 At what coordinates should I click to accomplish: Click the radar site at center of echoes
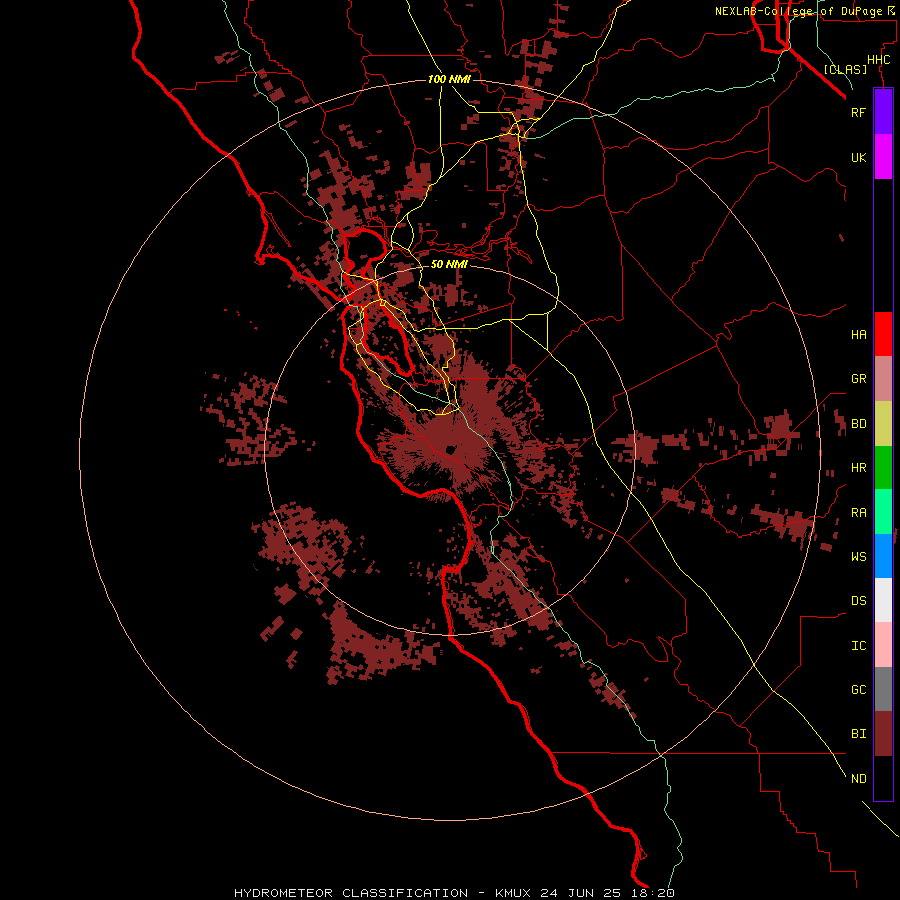coord(449,450)
